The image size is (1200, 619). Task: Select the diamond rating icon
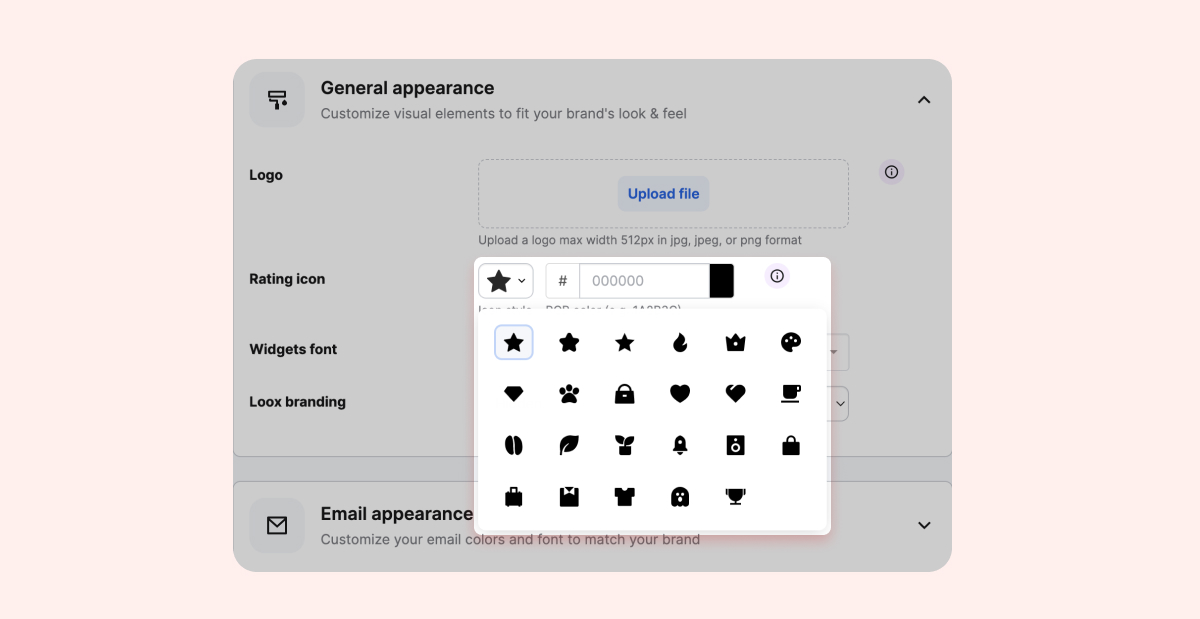[x=514, y=394]
